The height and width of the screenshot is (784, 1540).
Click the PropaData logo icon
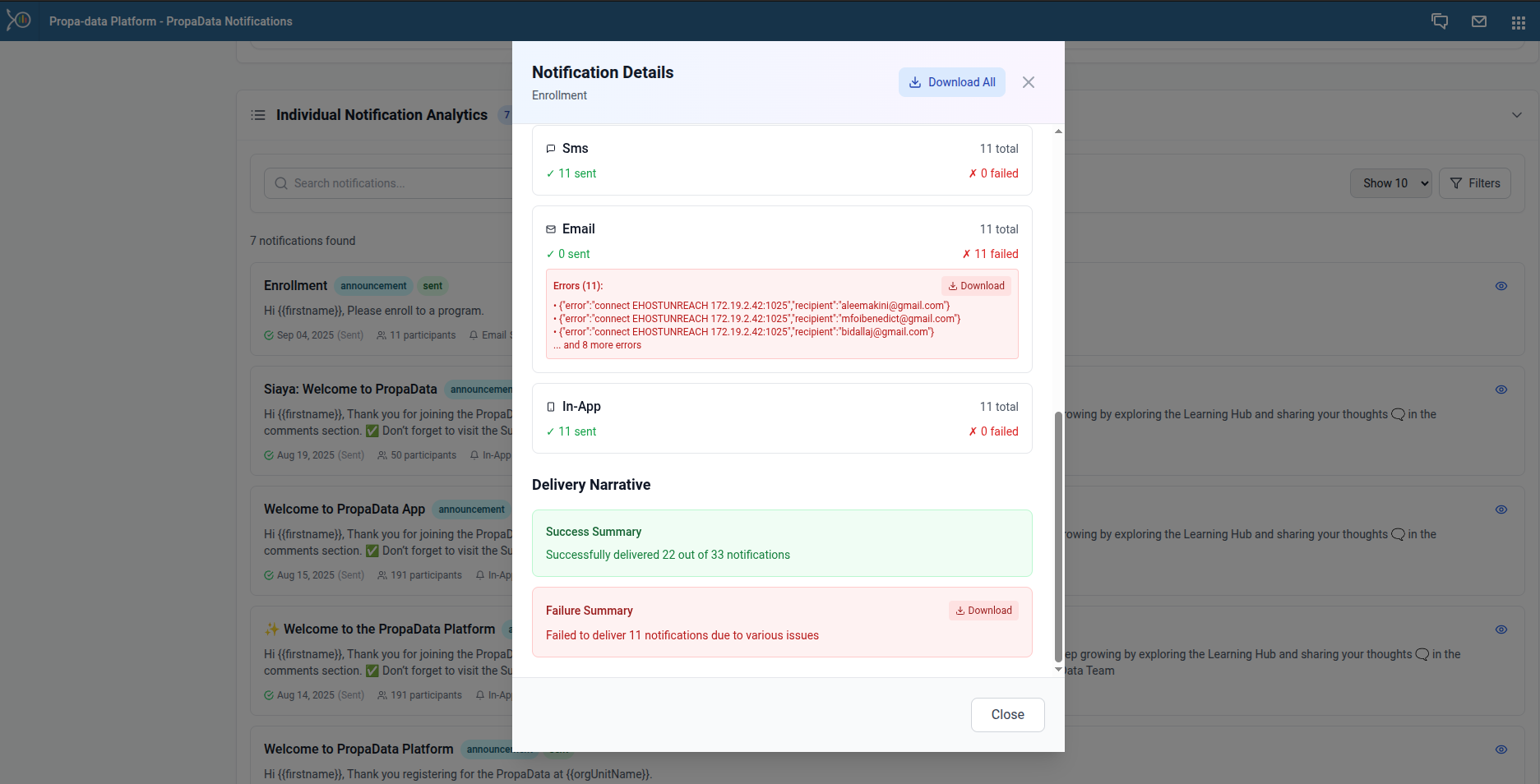coord(18,20)
